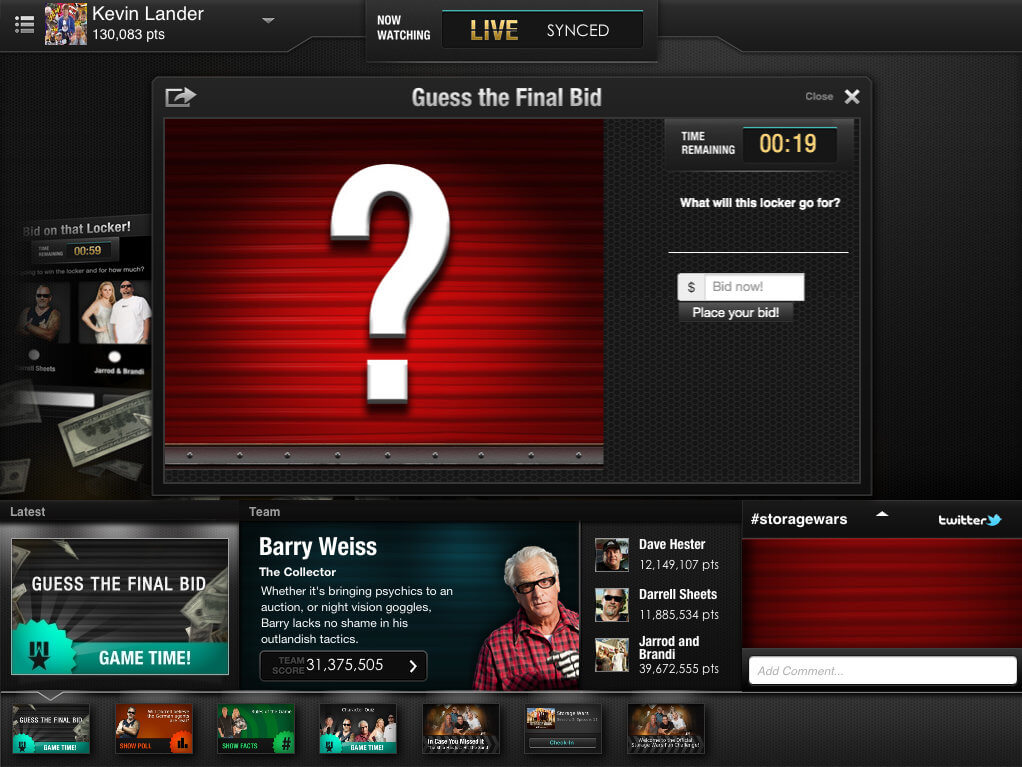Select the Darrell Sheets radio button
Screen dimensions: 1022x767
pos(34,355)
